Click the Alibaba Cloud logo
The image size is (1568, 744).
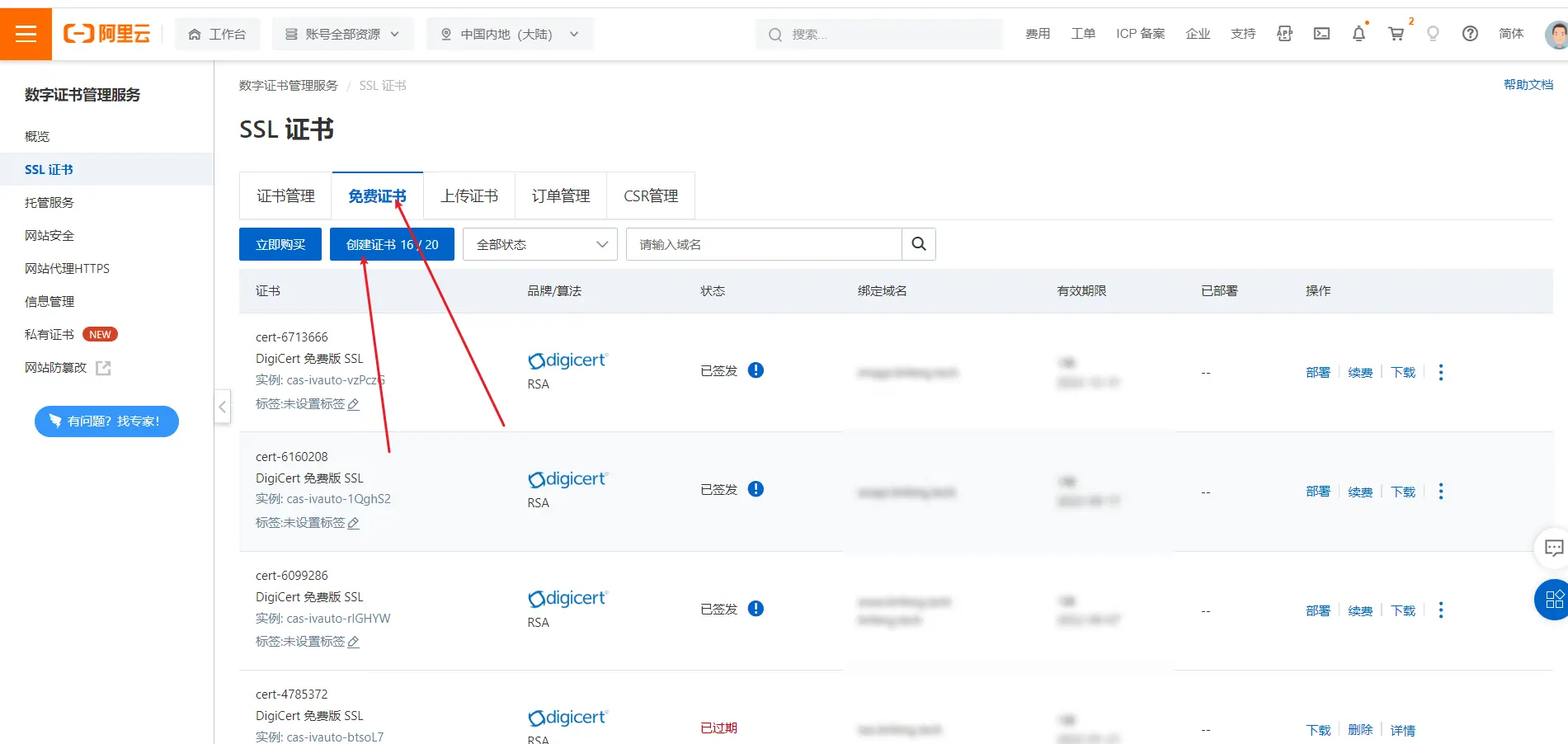tap(107, 34)
